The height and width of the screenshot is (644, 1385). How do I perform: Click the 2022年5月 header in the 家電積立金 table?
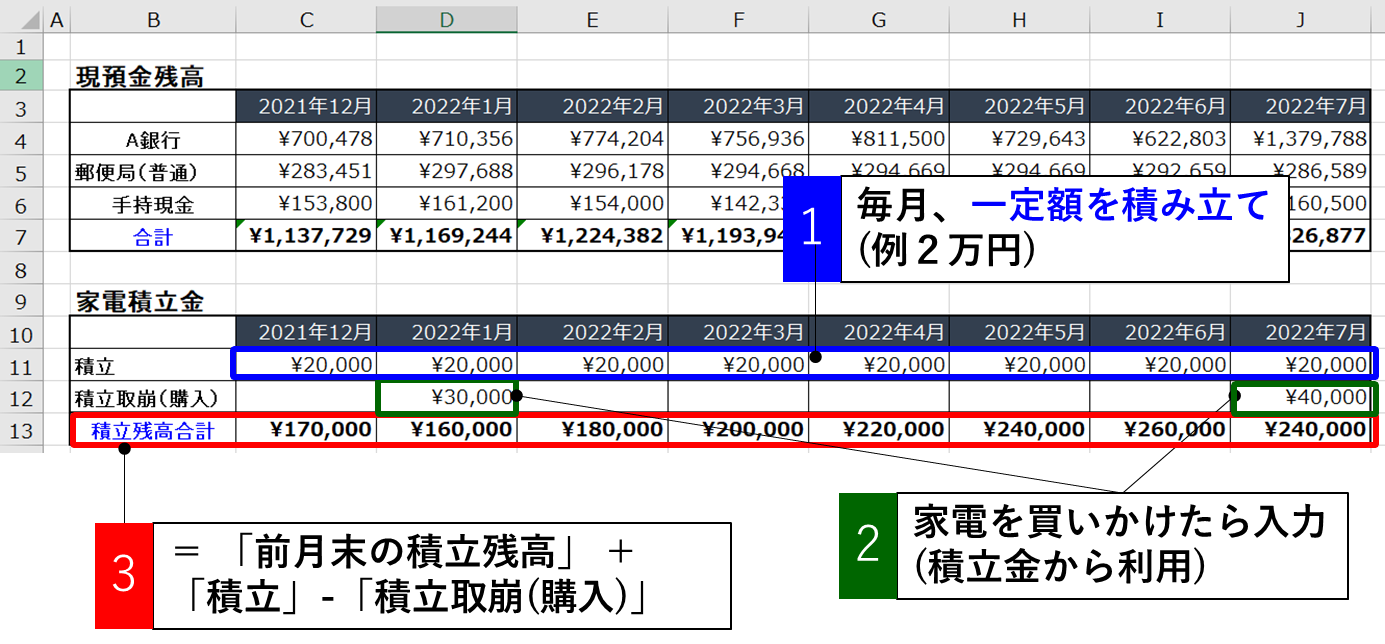(x=1019, y=331)
